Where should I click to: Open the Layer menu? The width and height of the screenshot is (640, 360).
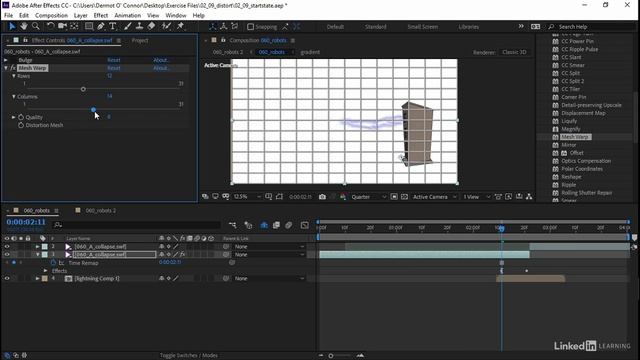tap(80, 15)
